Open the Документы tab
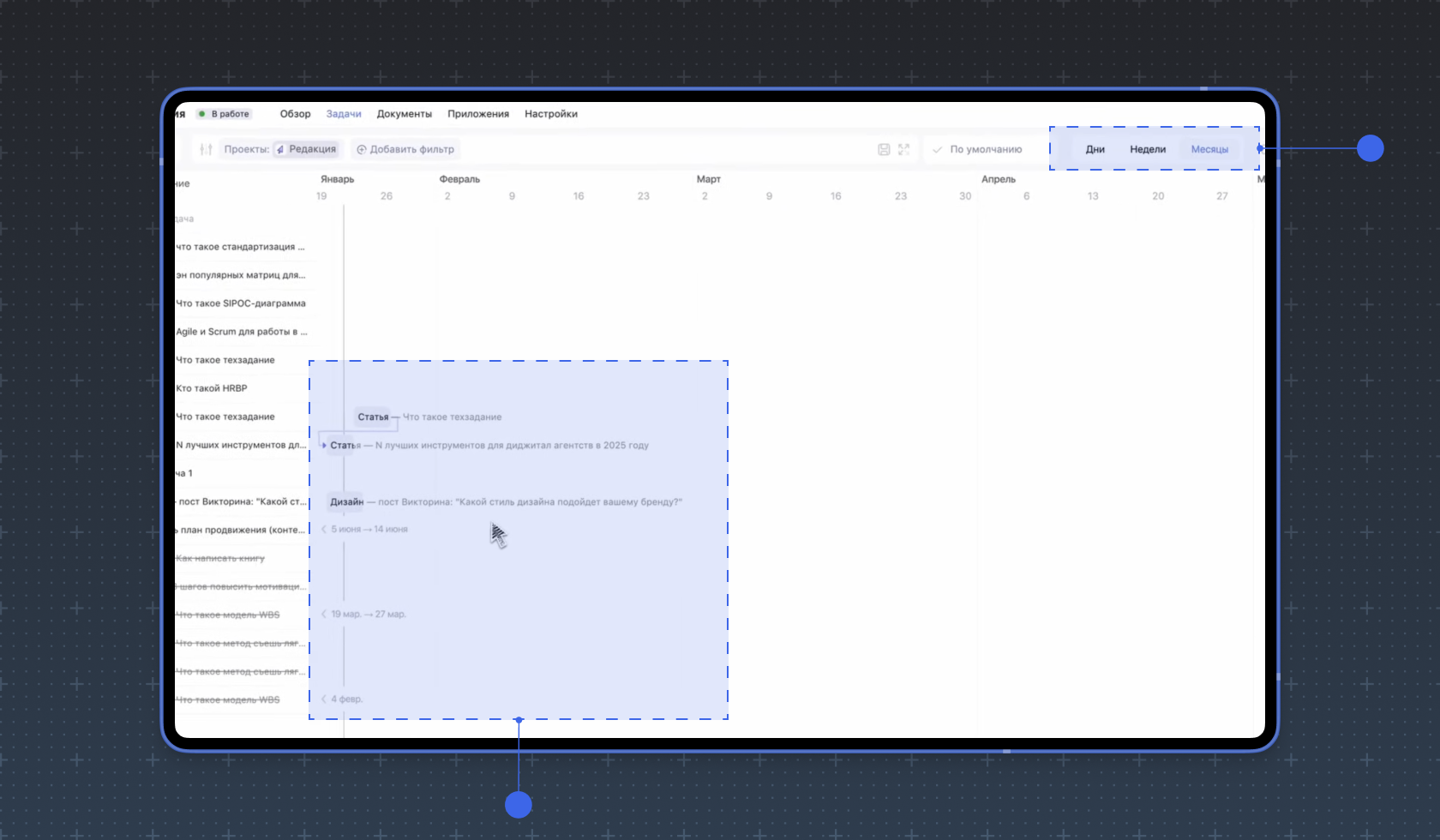1440x840 pixels. pyautogui.click(x=404, y=114)
